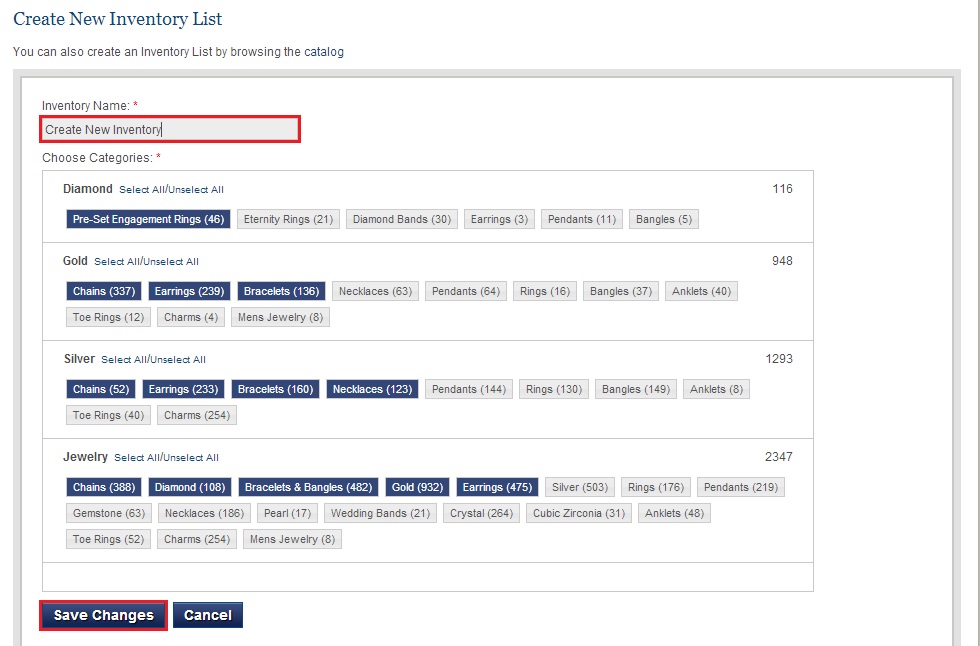Select Silver Anklets (8) category

[716, 389]
